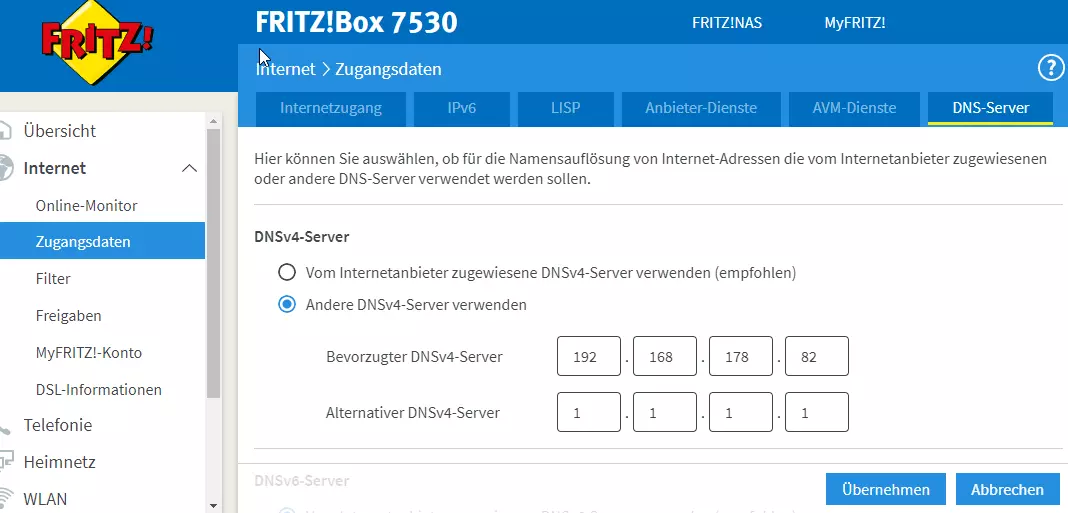Click alternative DNS first octet field

588,412
